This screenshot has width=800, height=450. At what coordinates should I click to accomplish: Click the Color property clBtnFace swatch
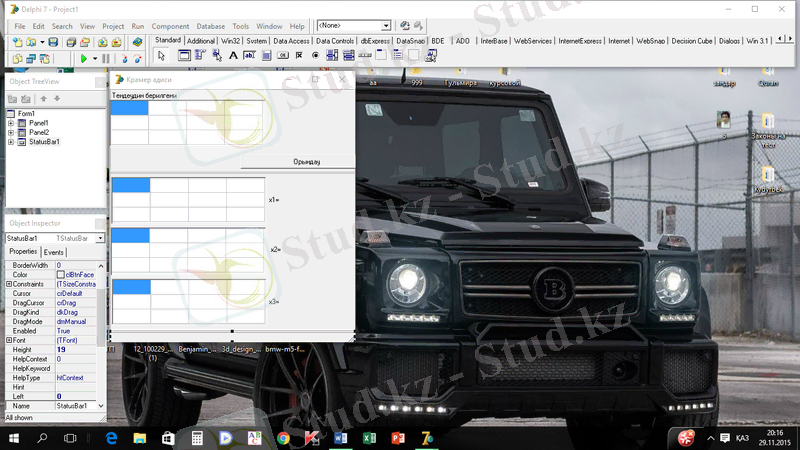click(61, 275)
